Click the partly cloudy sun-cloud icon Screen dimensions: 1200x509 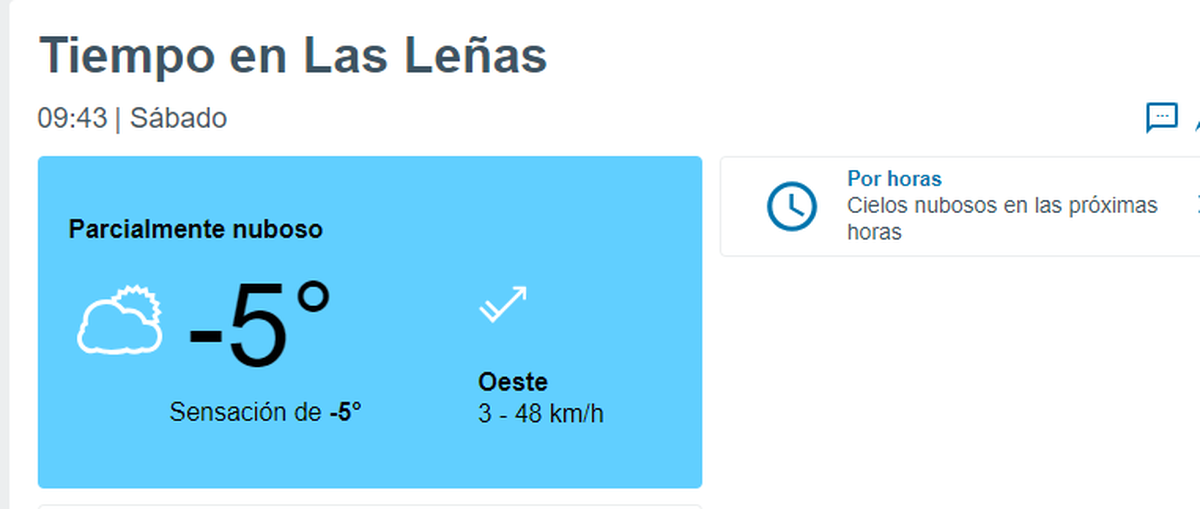(x=120, y=320)
